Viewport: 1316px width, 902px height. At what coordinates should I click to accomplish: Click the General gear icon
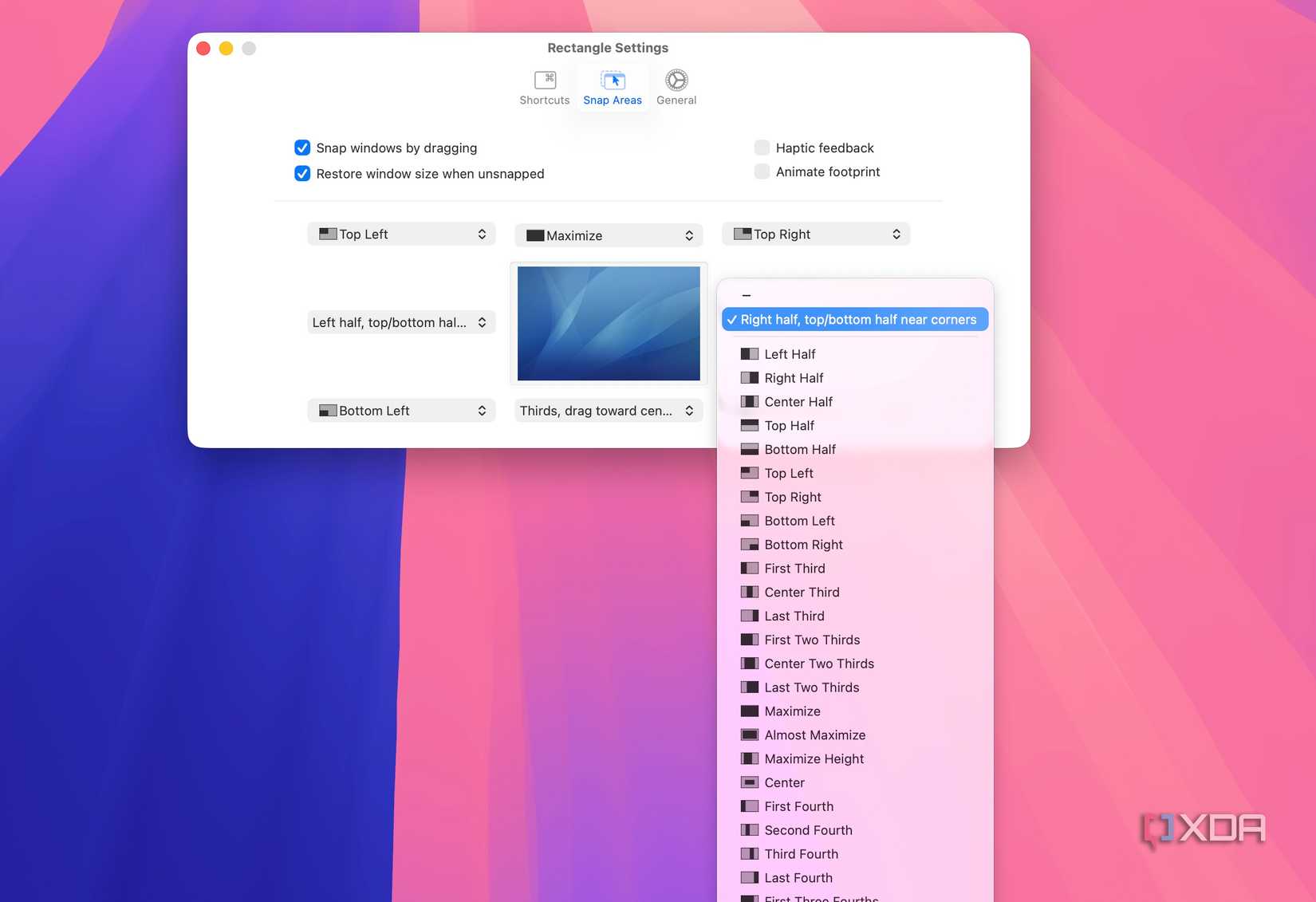coord(676,80)
